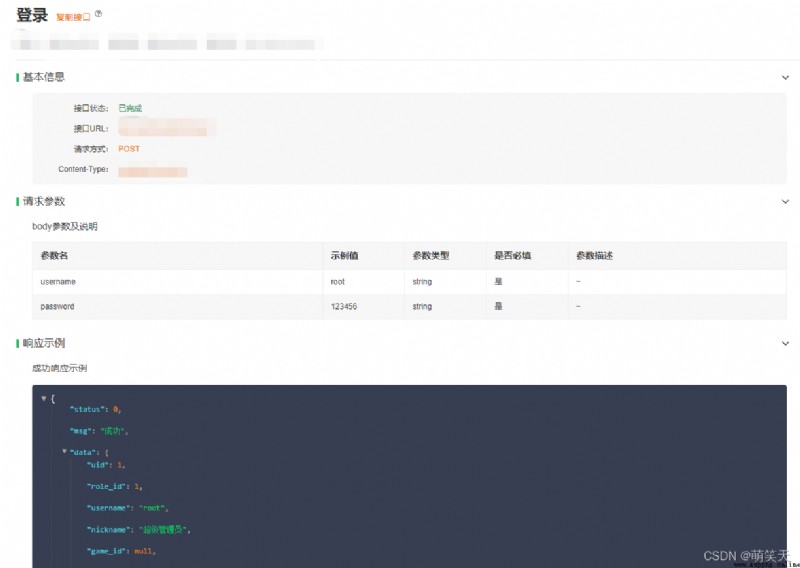Click the "game_id": null JSON line
The image size is (800, 568).
click(121, 551)
